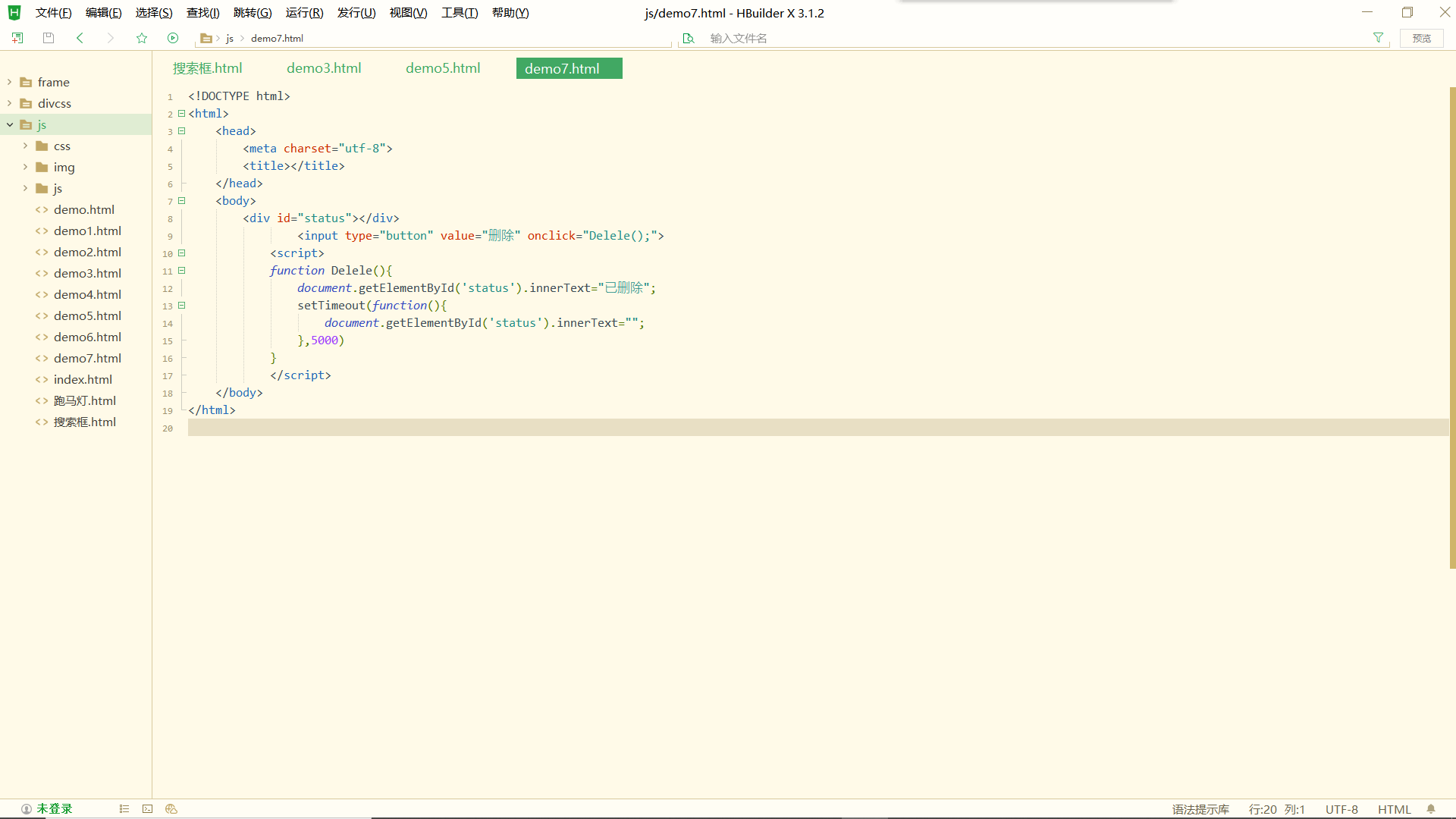Switch to the 搜索框.html tab
1456x819 pixels.
click(208, 68)
